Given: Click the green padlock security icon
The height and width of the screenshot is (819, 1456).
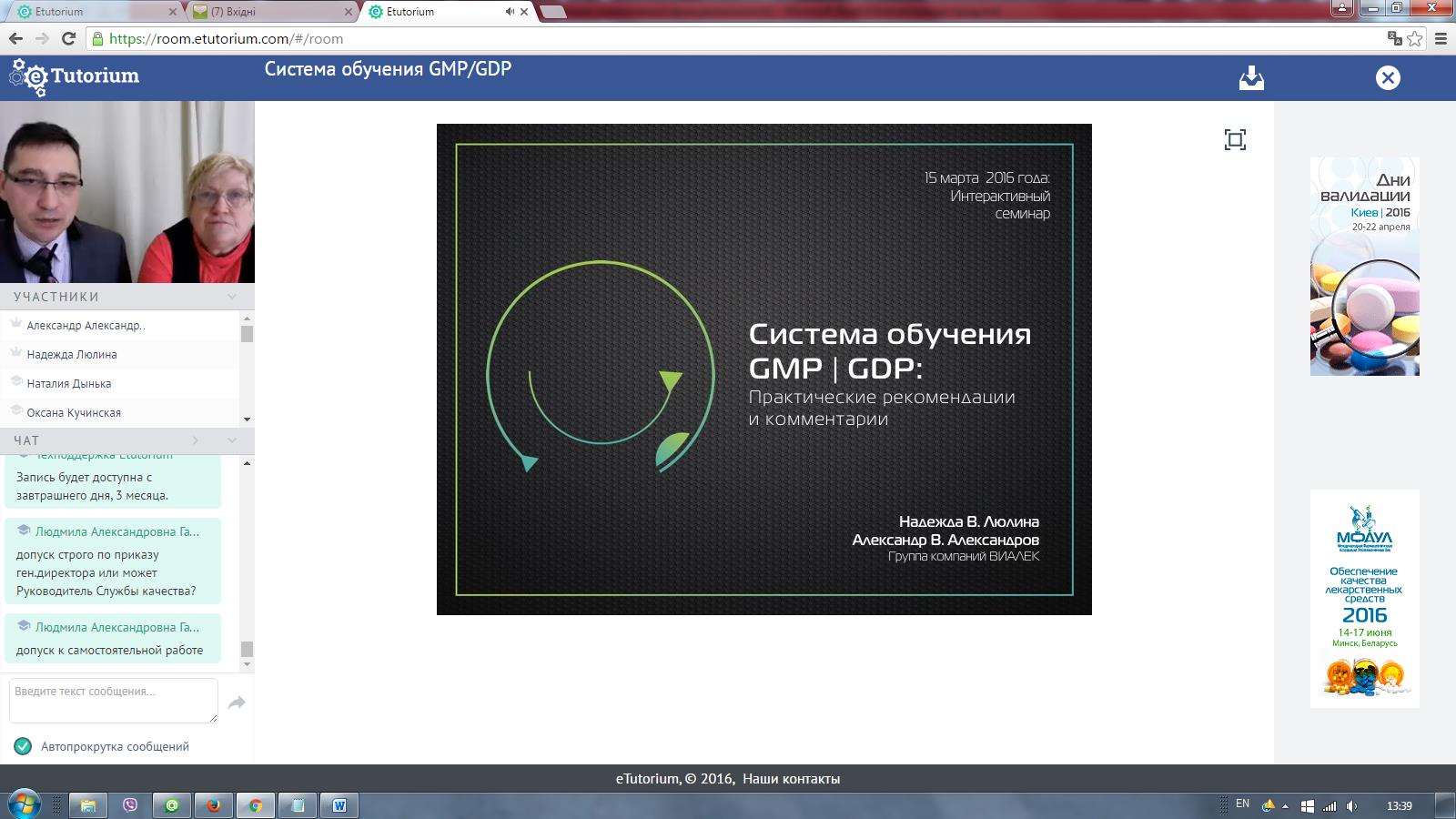Looking at the screenshot, I should [97, 39].
